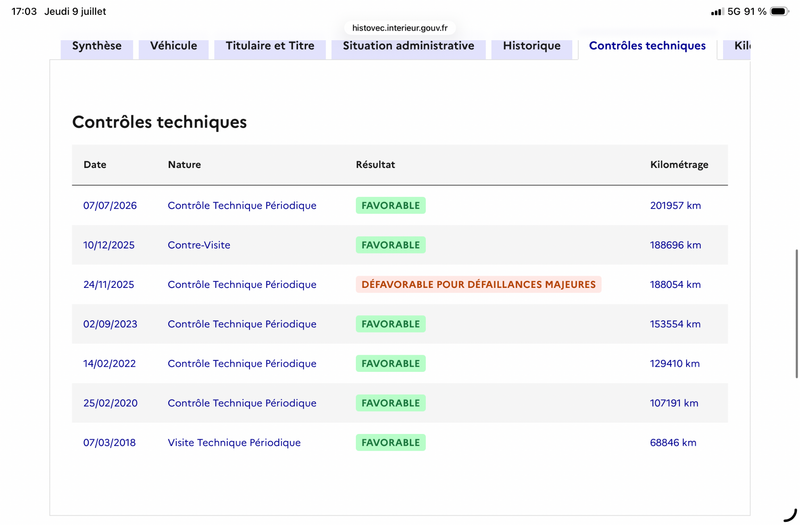The image size is (800, 525).
Task: Select the Contrôles techniques tab
Action: tap(647, 47)
